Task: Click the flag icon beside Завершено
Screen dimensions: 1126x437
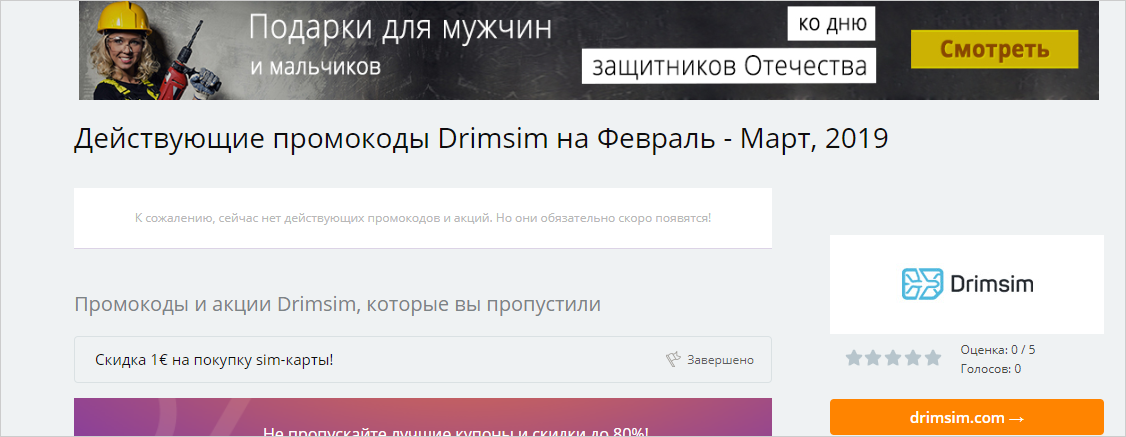Action: [673, 360]
